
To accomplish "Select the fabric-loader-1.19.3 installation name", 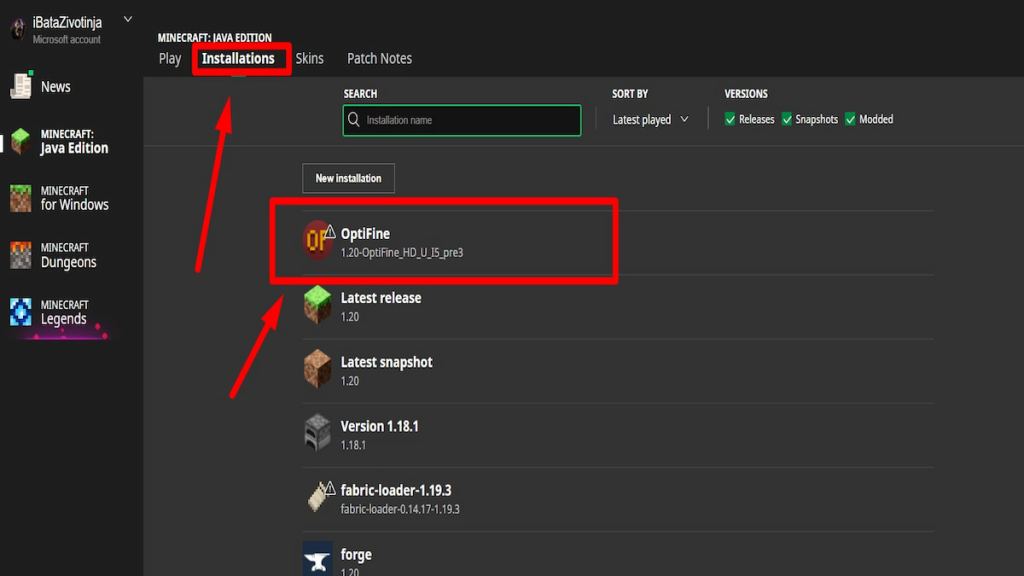I will coord(396,490).
